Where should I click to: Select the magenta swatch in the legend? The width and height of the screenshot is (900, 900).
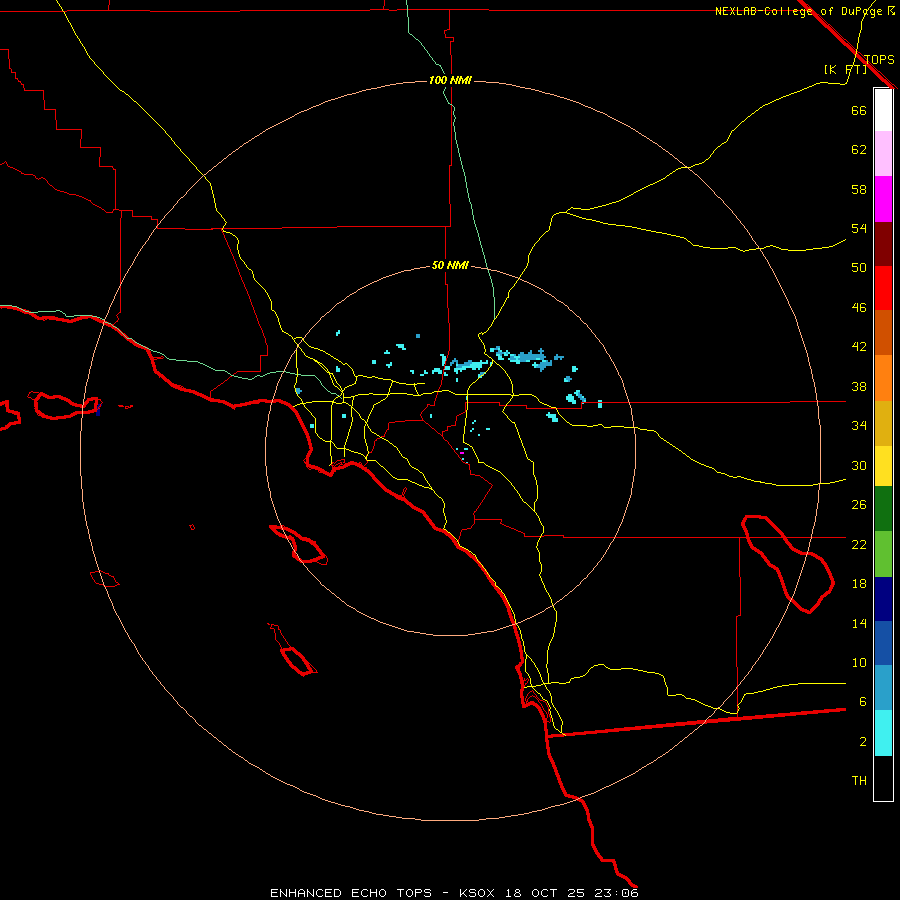point(883,199)
